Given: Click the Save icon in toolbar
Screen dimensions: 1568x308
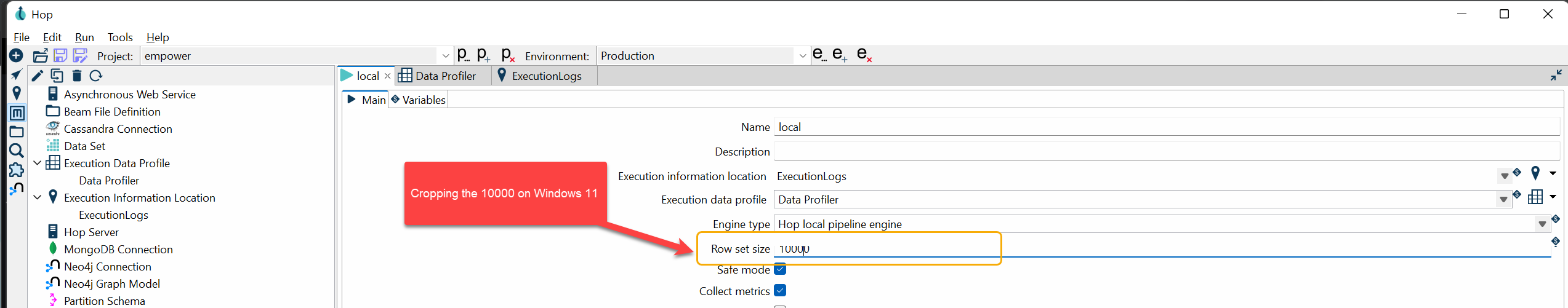Looking at the screenshot, I should point(60,55).
